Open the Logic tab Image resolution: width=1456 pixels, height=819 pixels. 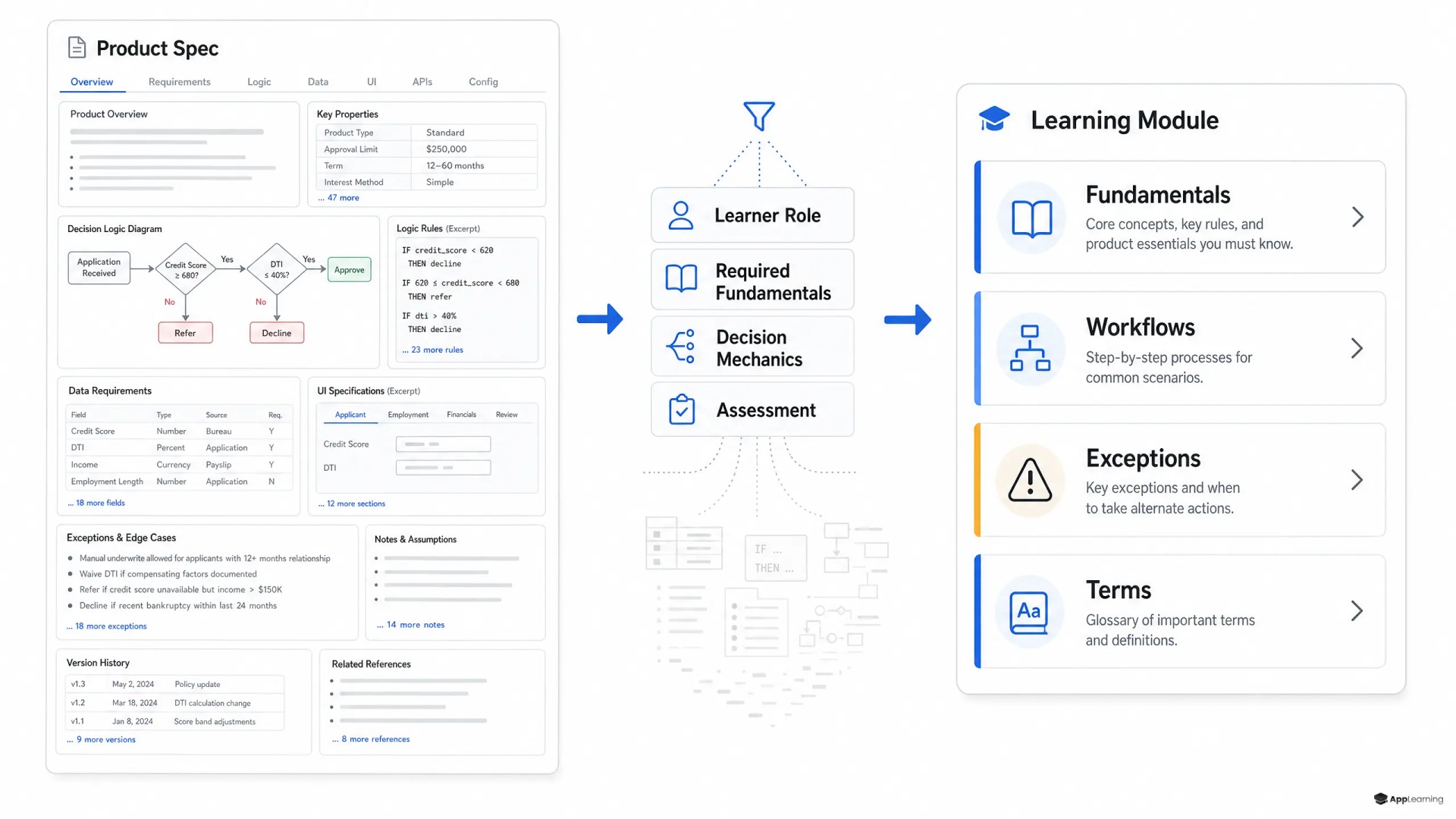(x=259, y=82)
